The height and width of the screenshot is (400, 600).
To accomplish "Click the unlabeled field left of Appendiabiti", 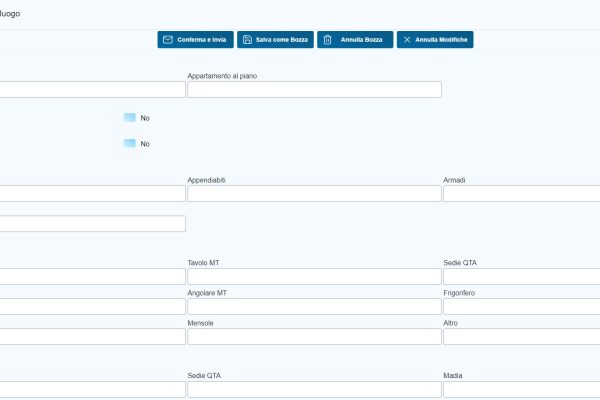I will (93, 194).
